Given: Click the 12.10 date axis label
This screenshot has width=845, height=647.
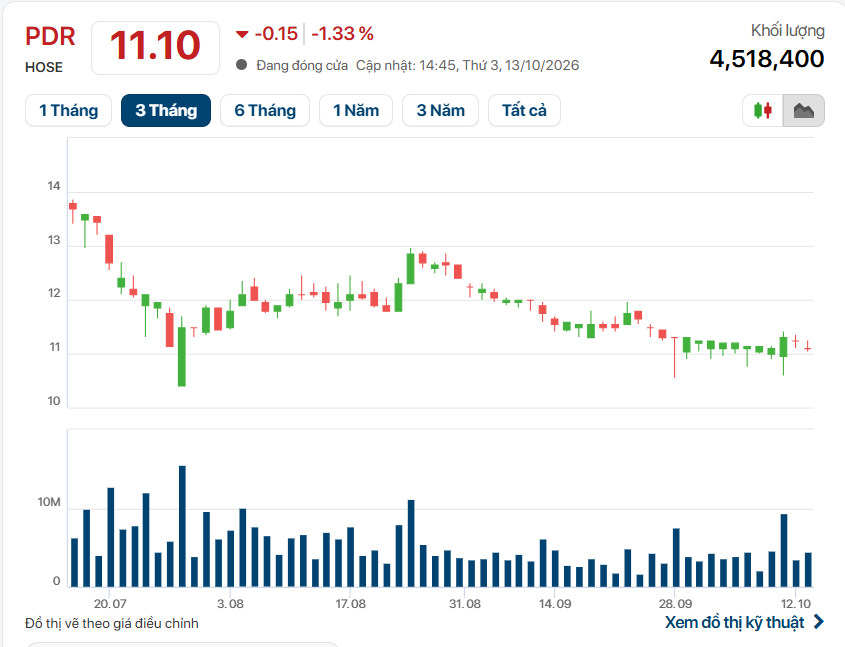Looking at the screenshot, I should tap(795, 604).
